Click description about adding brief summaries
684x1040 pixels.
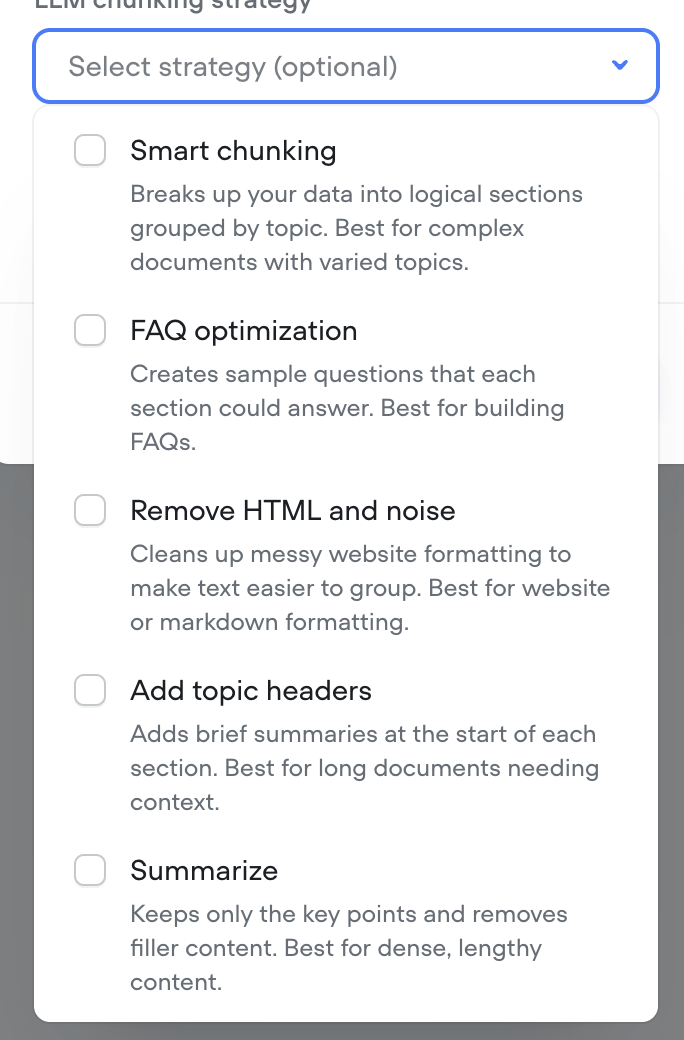point(364,768)
